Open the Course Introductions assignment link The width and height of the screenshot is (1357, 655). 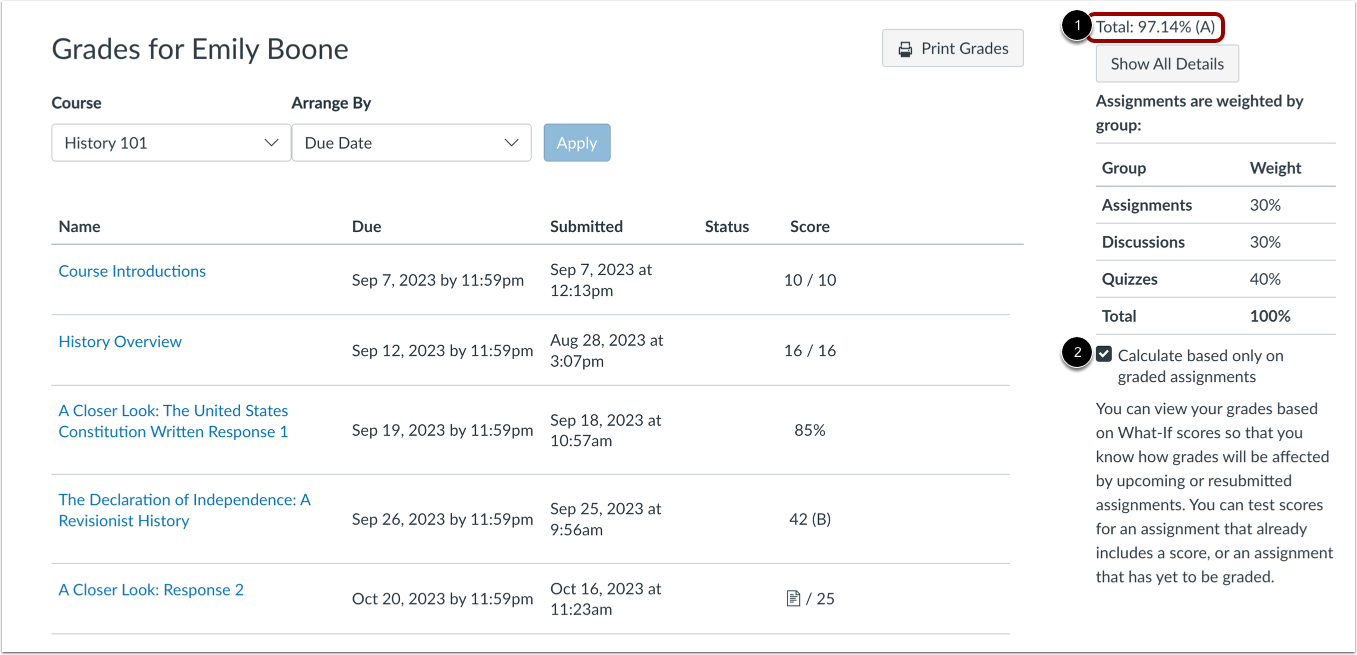click(x=132, y=271)
